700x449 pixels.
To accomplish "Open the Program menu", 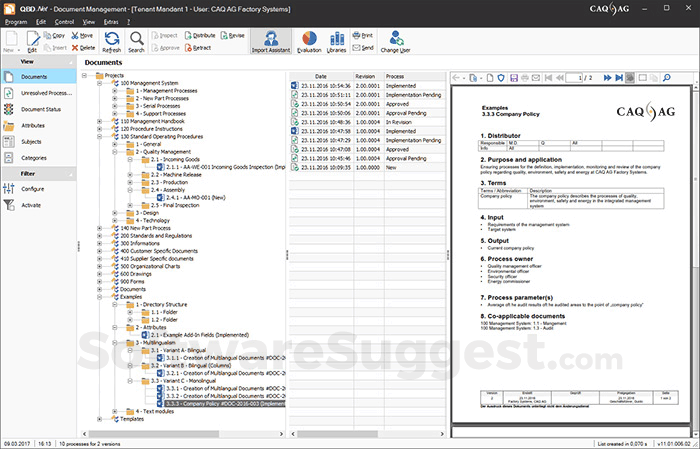I will tap(16, 21).
